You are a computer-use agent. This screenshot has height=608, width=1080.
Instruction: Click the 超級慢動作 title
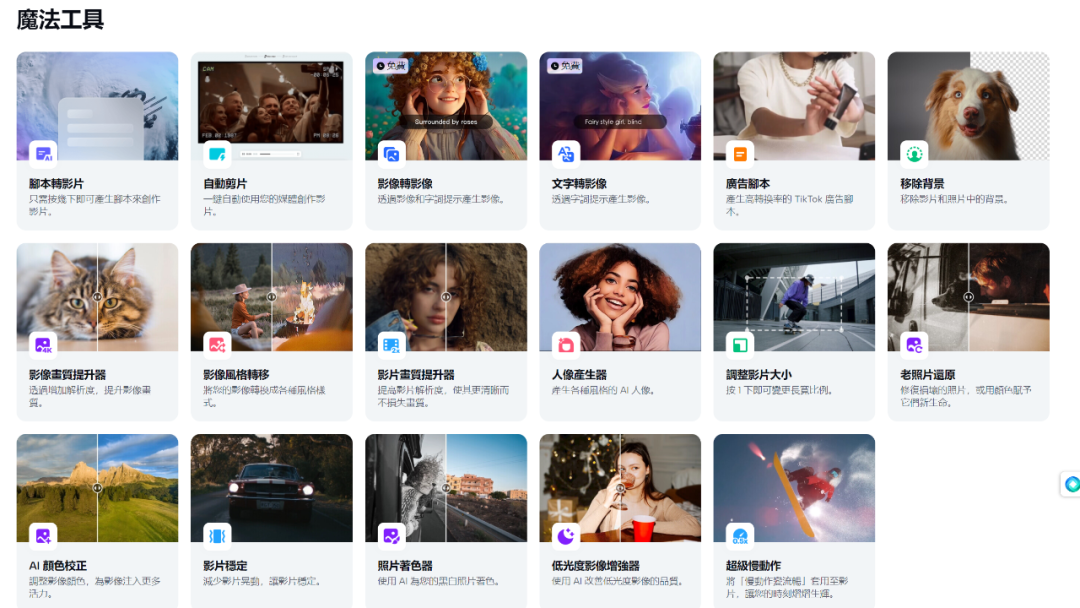(754, 565)
